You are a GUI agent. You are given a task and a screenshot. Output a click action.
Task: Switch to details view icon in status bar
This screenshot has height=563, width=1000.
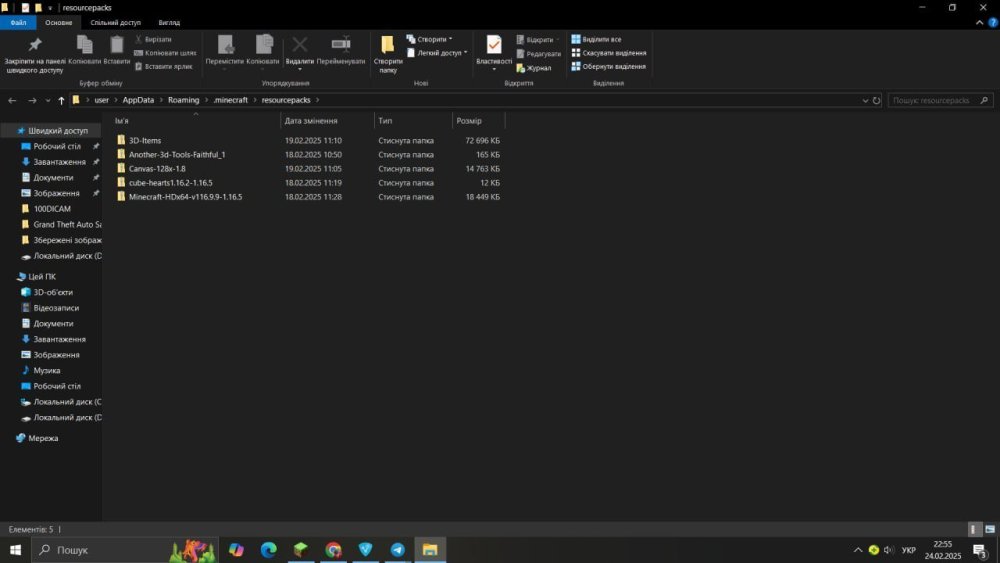[973, 529]
